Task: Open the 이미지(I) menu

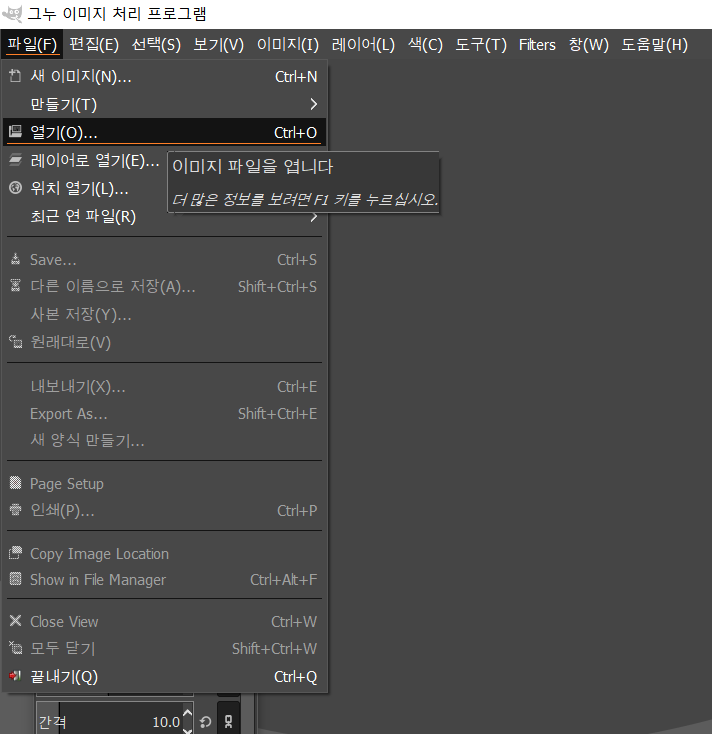Action: tap(288, 45)
